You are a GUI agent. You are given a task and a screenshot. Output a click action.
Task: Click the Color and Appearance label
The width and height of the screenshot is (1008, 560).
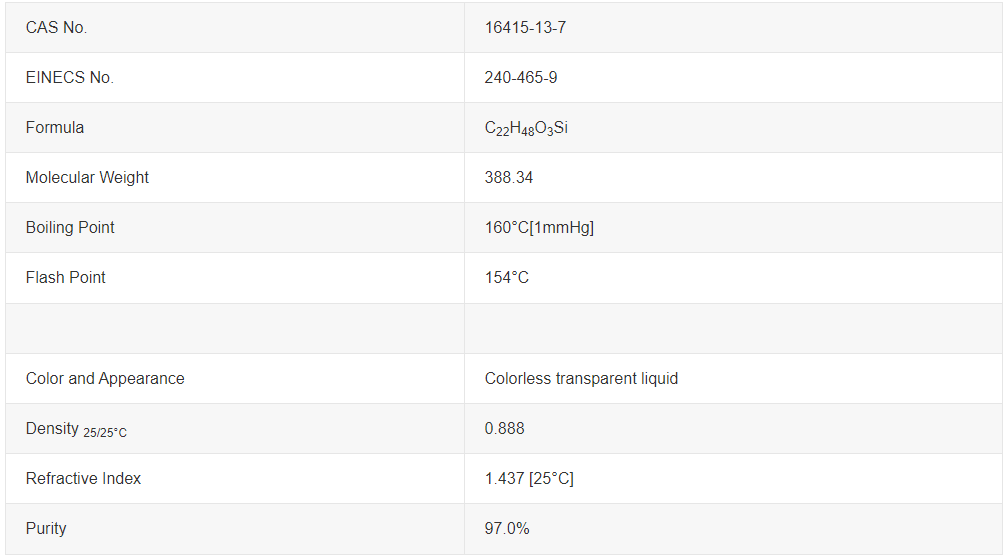tap(105, 379)
